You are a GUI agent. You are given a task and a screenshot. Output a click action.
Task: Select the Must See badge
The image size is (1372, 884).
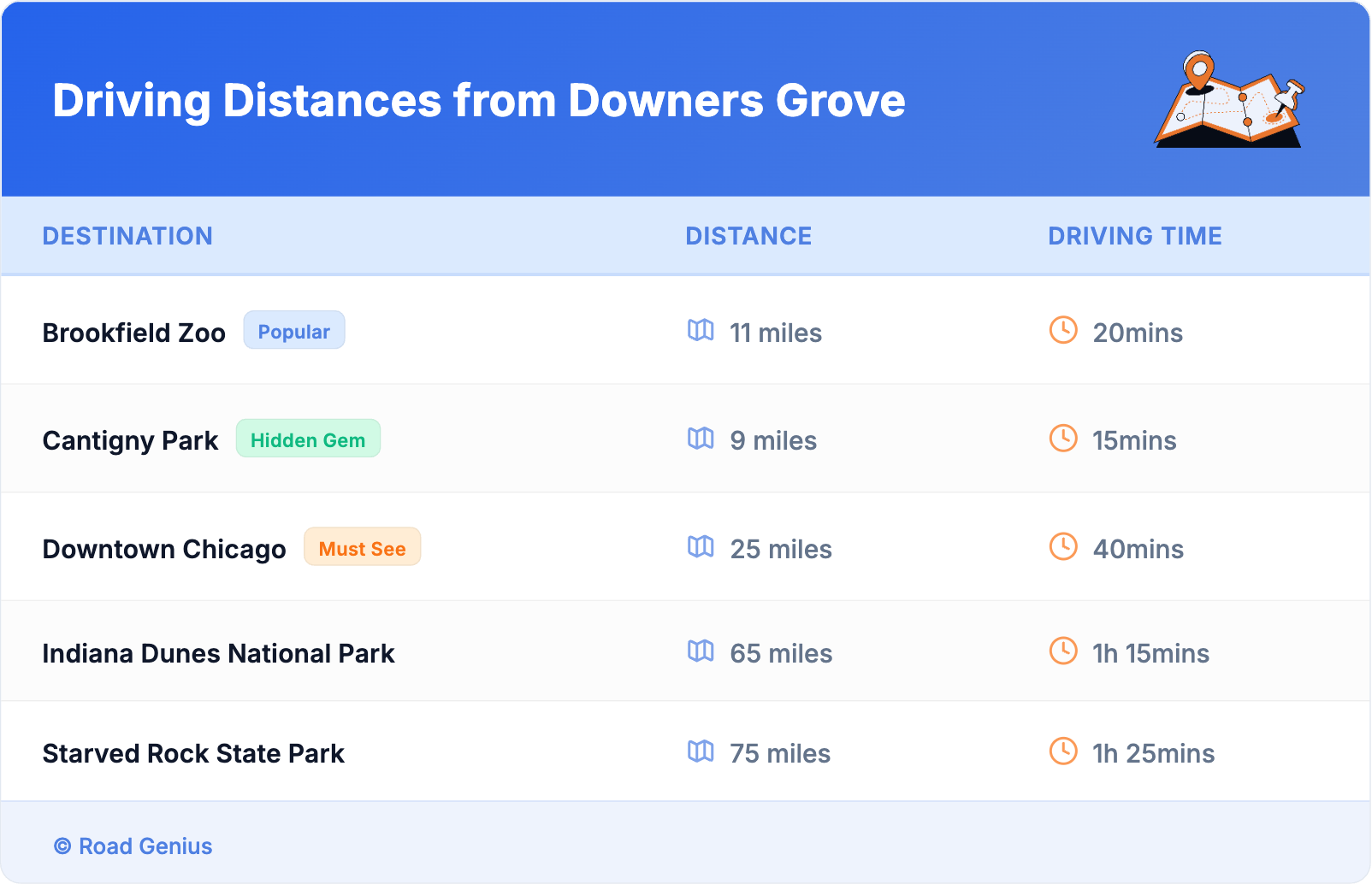(362, 548)
